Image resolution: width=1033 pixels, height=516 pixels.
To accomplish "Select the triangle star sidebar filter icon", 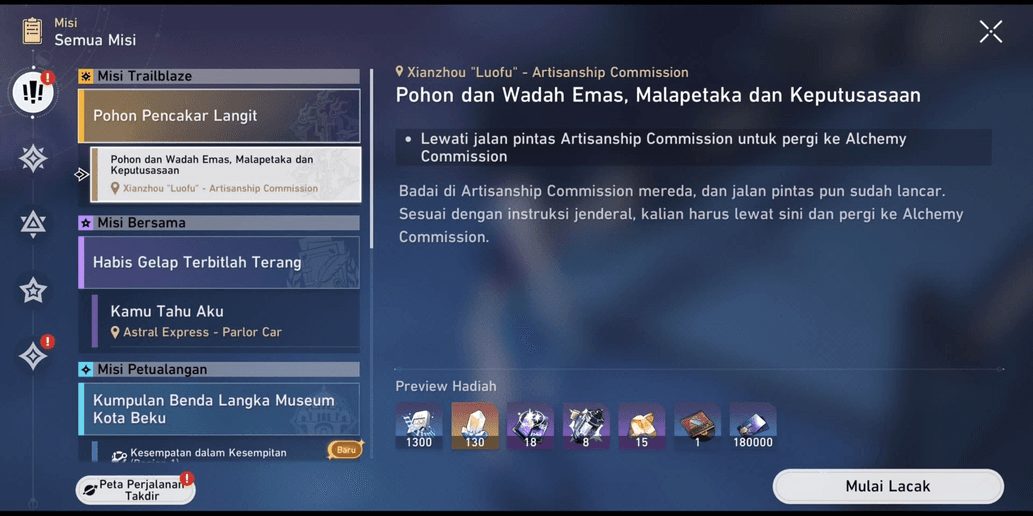I will click(33, 223).
